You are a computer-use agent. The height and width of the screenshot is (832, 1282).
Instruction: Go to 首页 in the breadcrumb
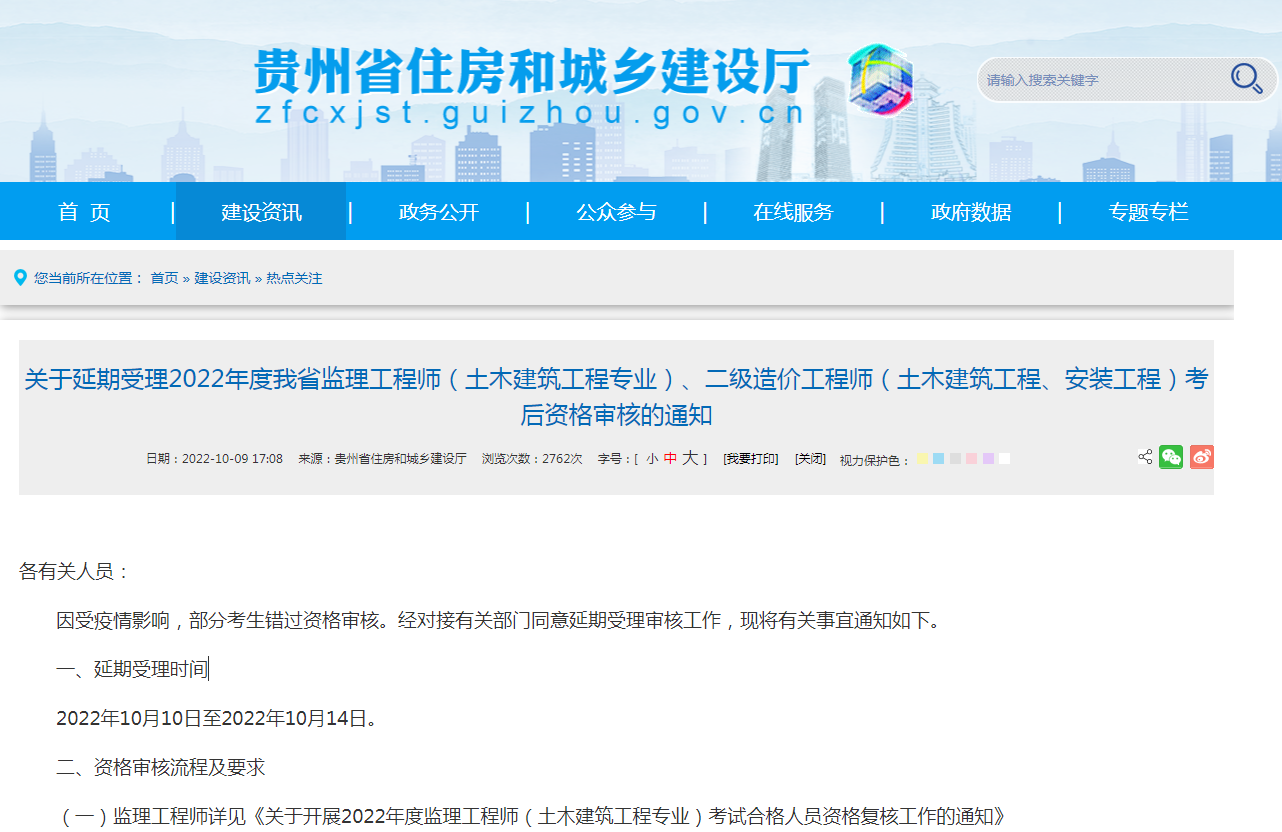click(164, 278)
